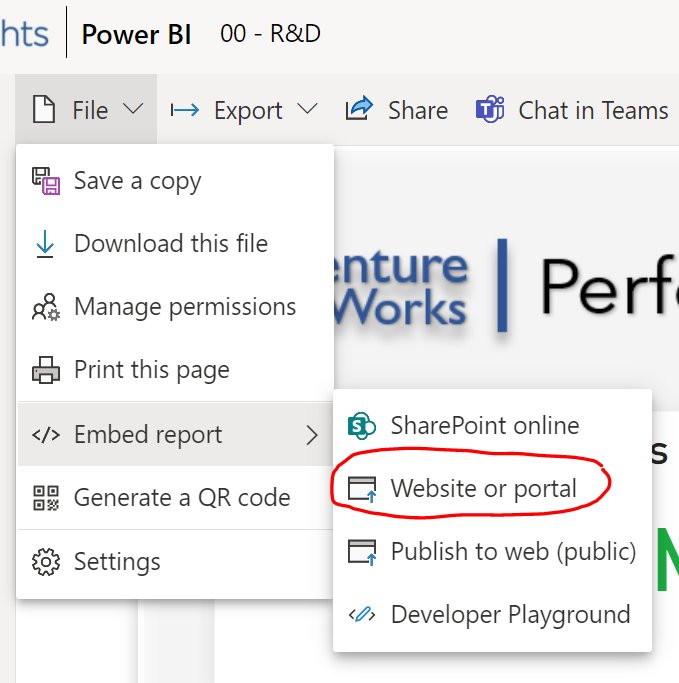Image resolution: width=679 pixels, height=683 pixels.
Task: Click the Publish to web icon
Action: pos(362,552)
